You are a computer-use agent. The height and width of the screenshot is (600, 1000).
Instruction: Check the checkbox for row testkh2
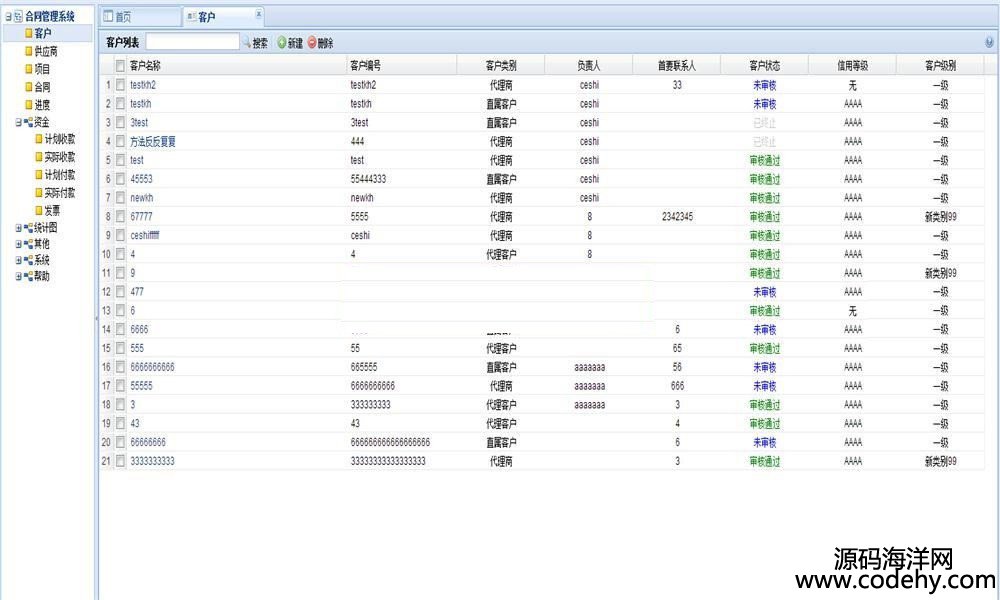pos(120,85)
